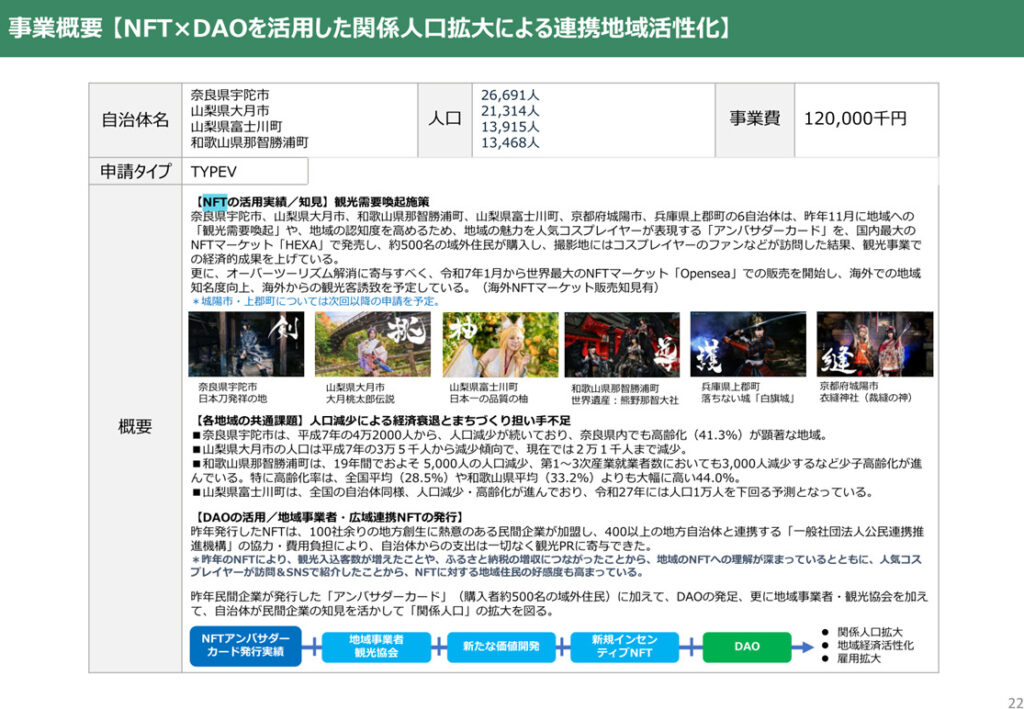Open the Fujikawa Town yuzu cosplay image
The width and height of the screenshot is (1024, 709).
tap(500, 344)
